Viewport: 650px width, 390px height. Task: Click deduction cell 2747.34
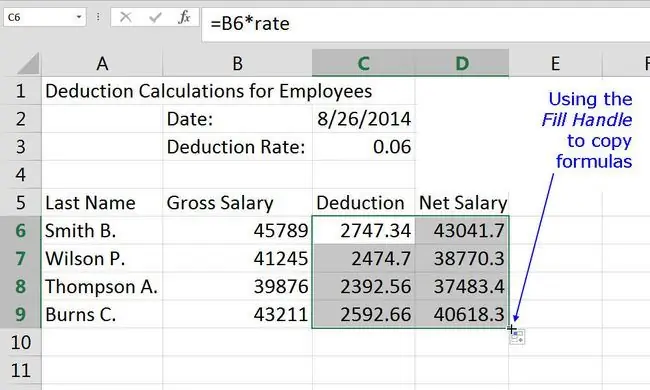(x=364, y=230)
